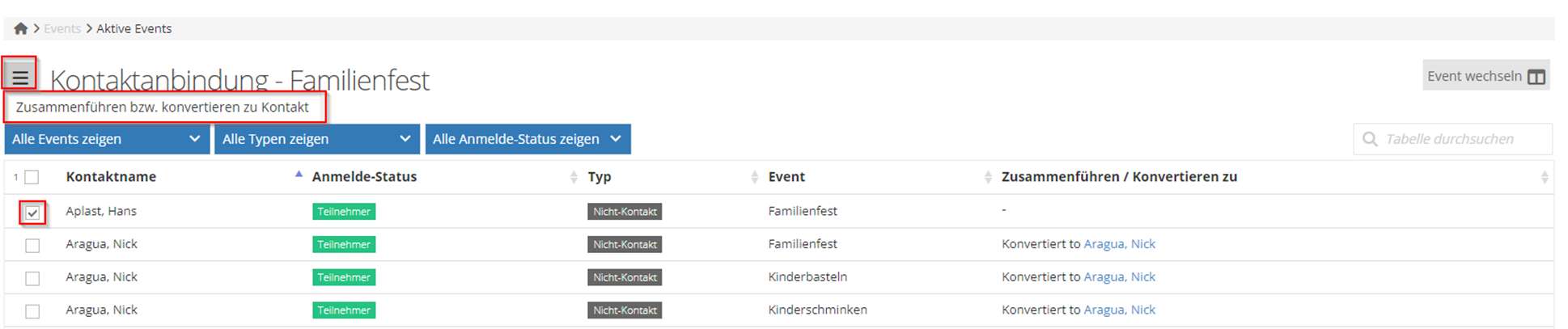The image size is (1568, 329).
Task: Go to Events in the breadcrumb
Action: (x=62, y=29)
